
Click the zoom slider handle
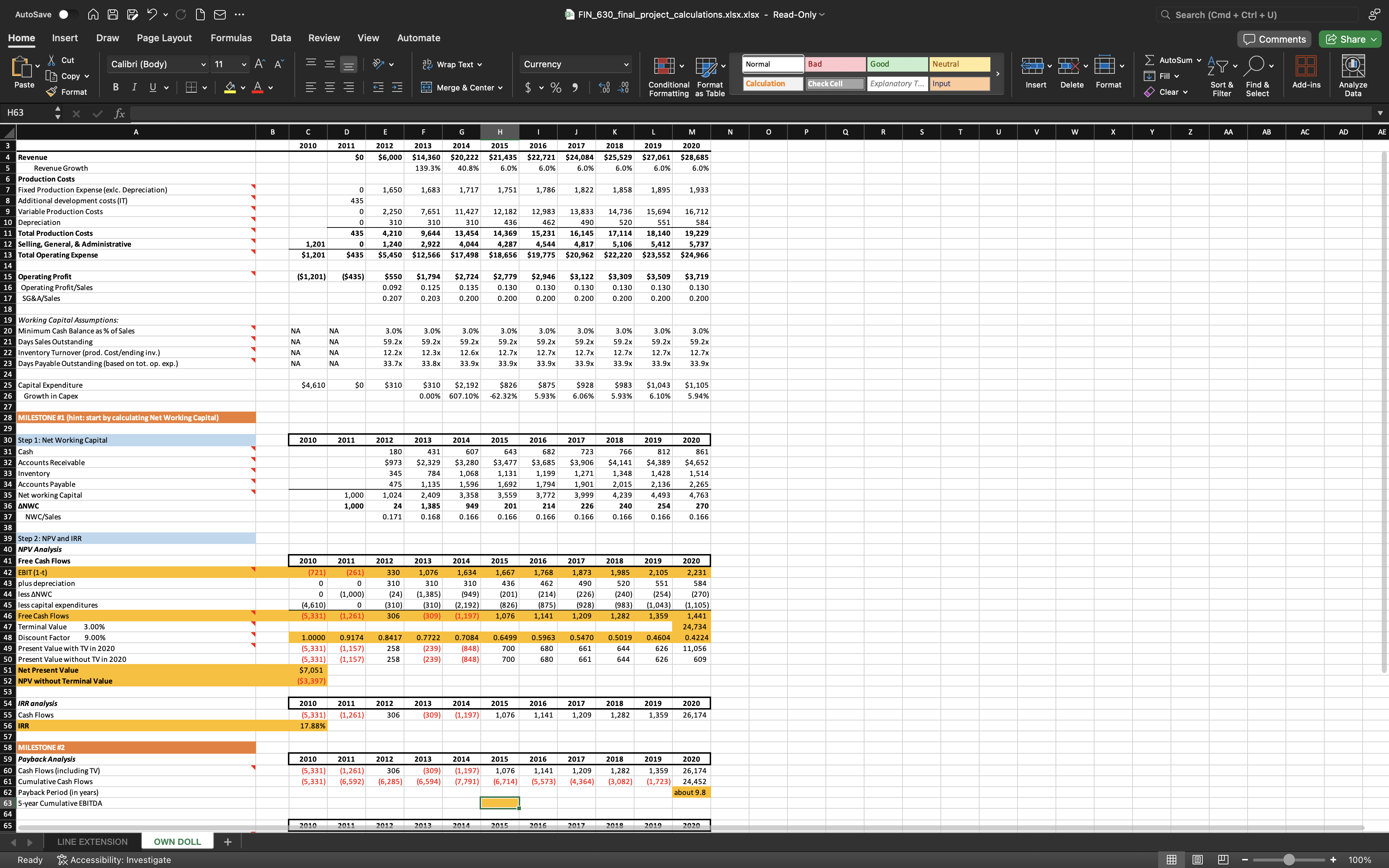click(x=1289, y=859)
